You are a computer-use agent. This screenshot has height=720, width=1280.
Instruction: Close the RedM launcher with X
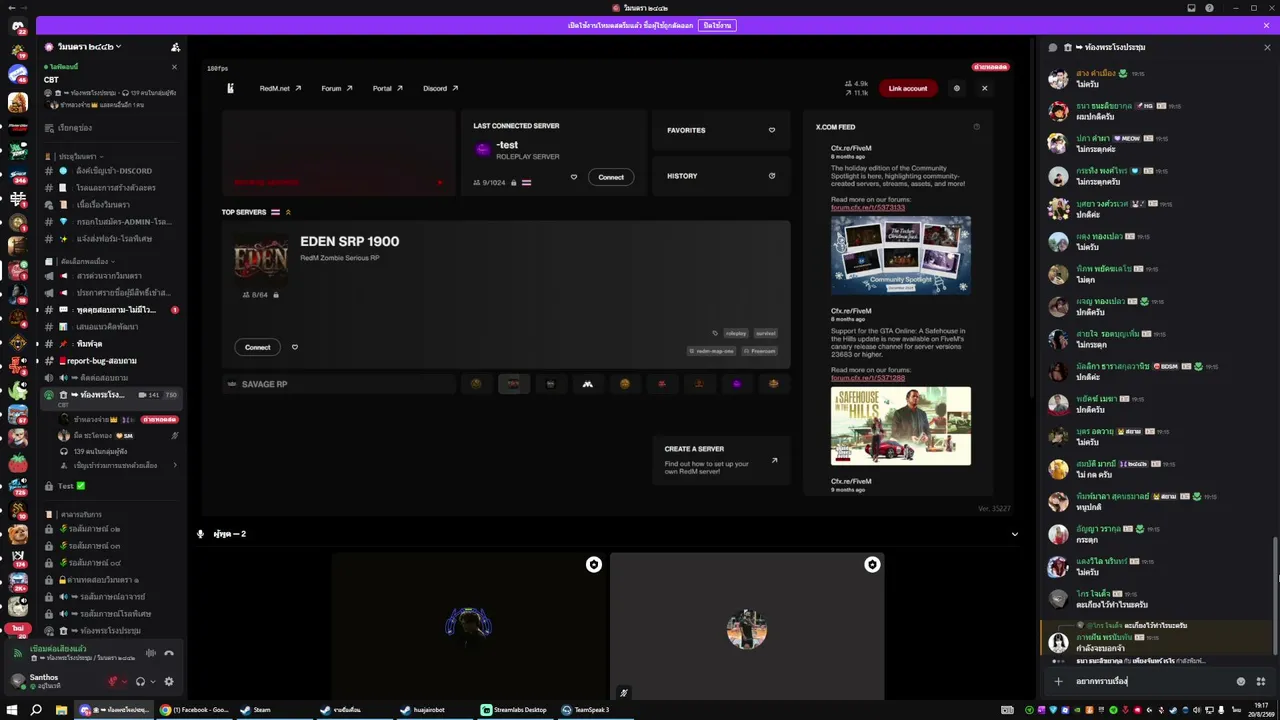984,88
